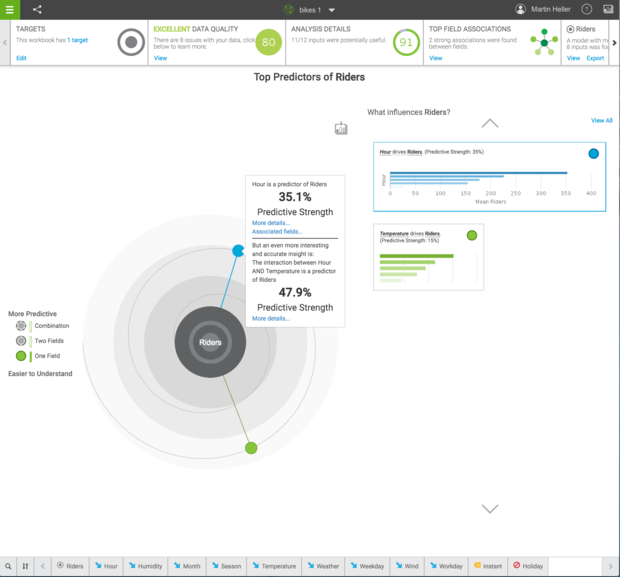
Task: Open View link under Top Field Associations
Action: coord(436,58)
